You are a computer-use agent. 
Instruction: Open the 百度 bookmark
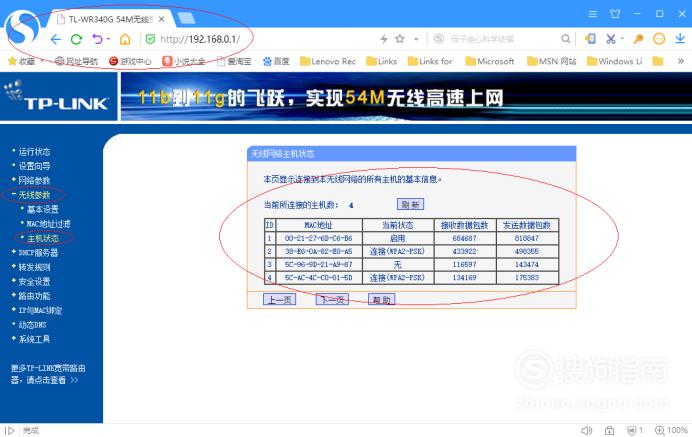coord(276,61)
